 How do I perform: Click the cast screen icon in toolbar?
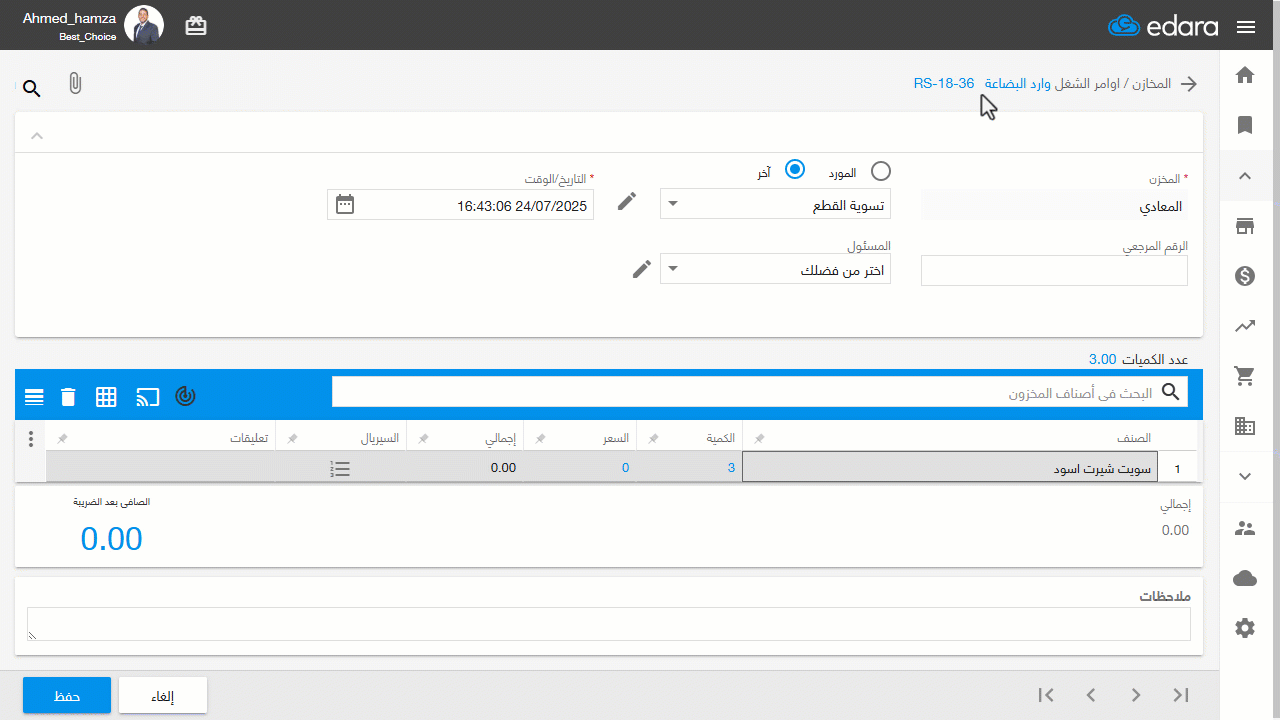[148, 397]
